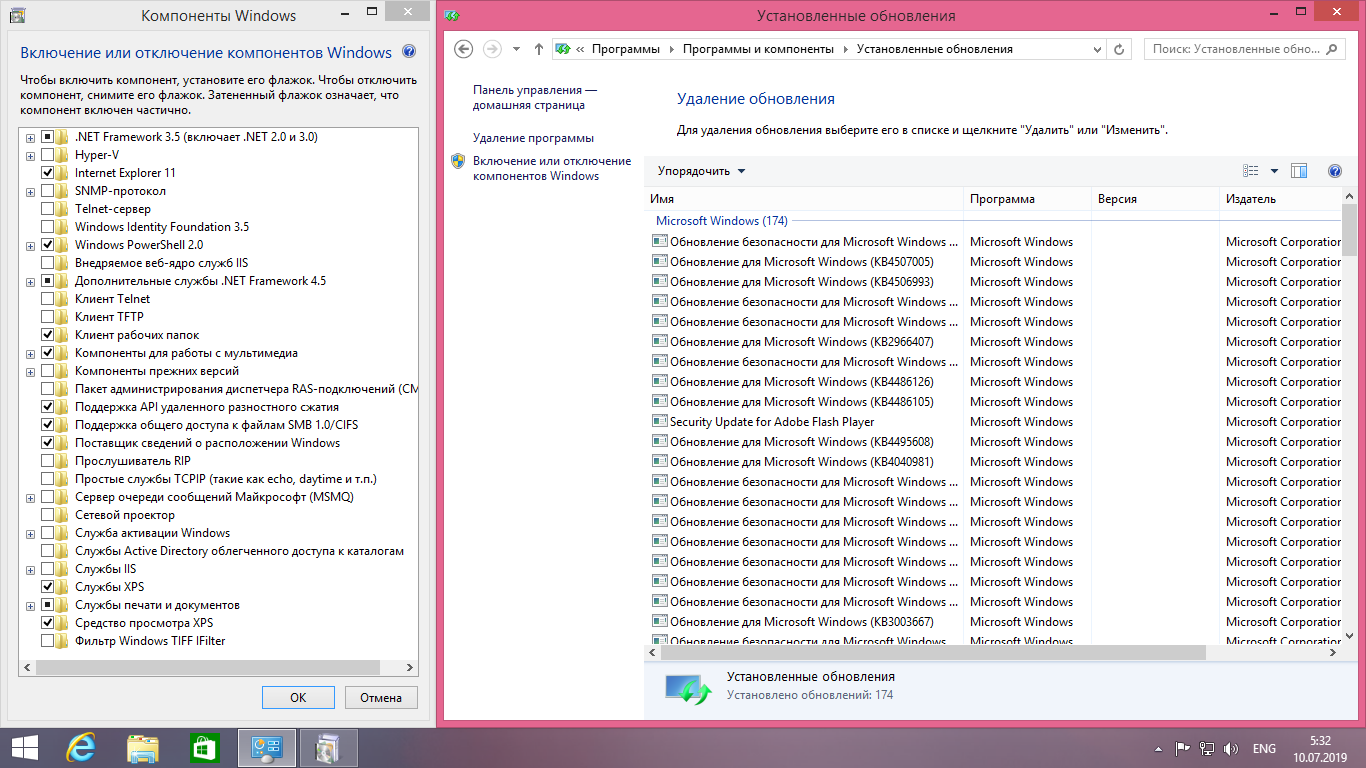The width and height of the screenshot is (1366, 768).
Task: Expand the Hyper-V tree node
Action: pos(30,155)
